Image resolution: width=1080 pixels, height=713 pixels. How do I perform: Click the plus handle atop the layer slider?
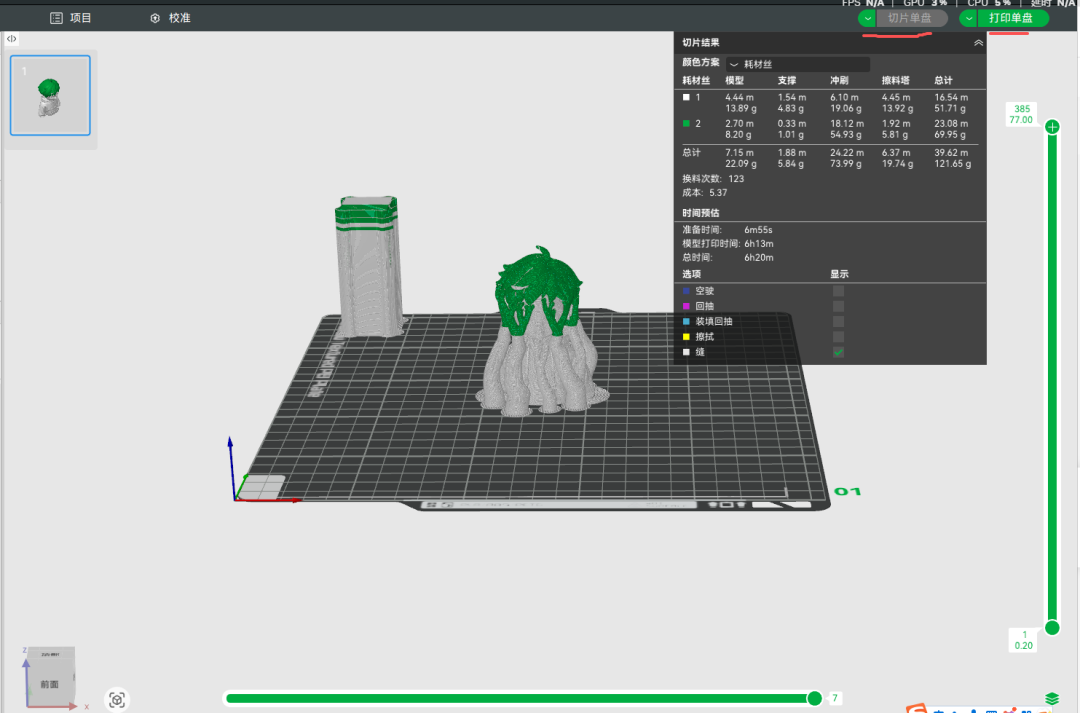click(1052, 127)
